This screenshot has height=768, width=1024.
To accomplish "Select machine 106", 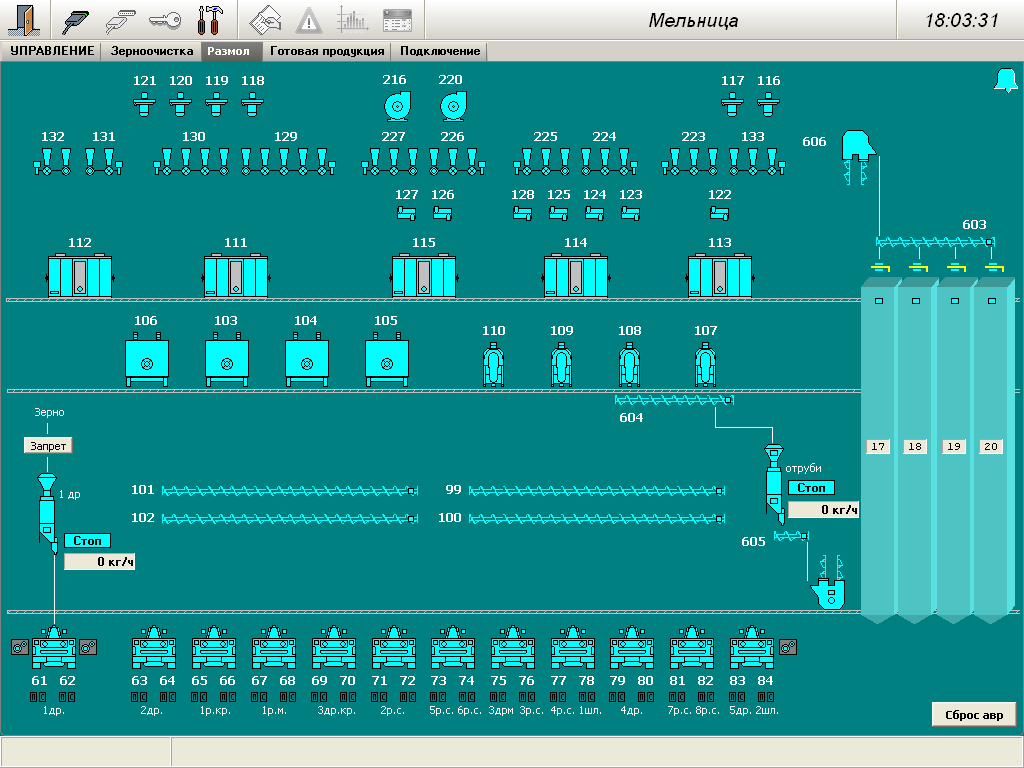I will (146, 363).
